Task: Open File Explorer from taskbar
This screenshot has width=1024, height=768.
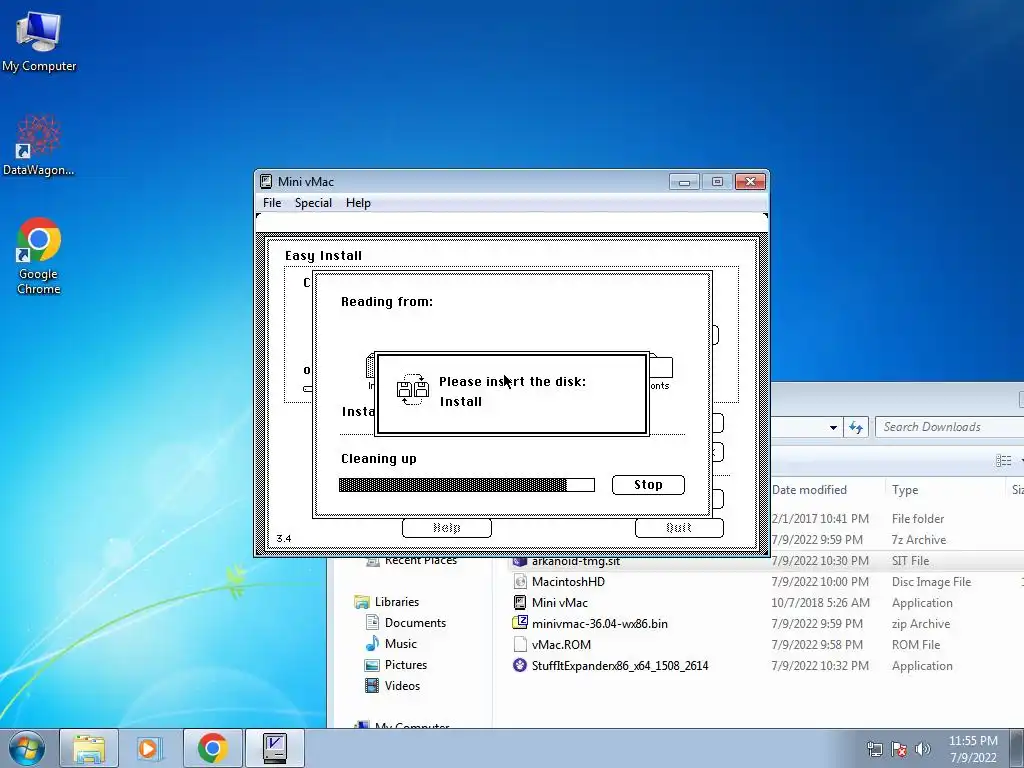Action: [x=89, y=748]
